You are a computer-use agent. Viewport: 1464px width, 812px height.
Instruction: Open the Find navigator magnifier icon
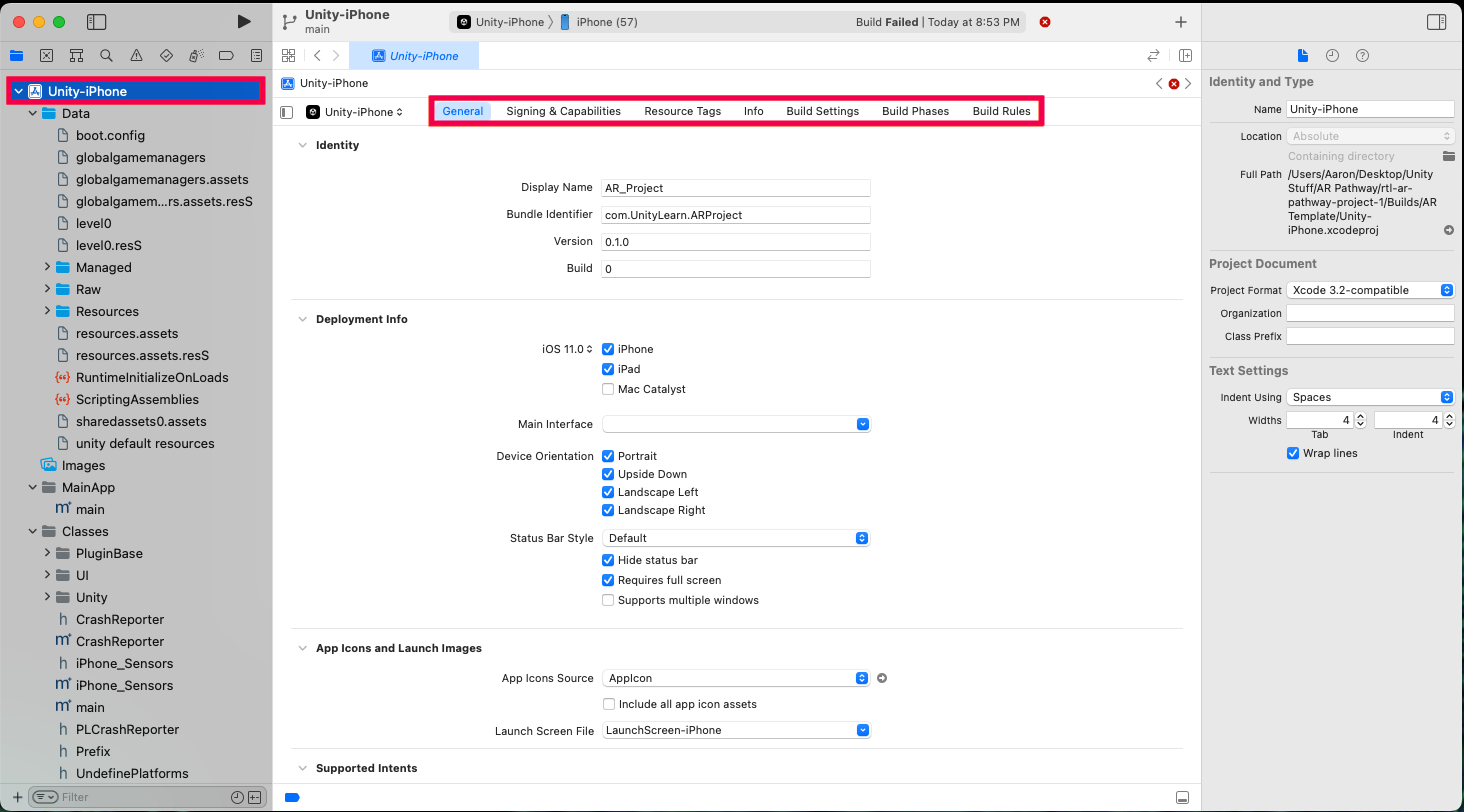pyautogui.click(x=106, y=55)
